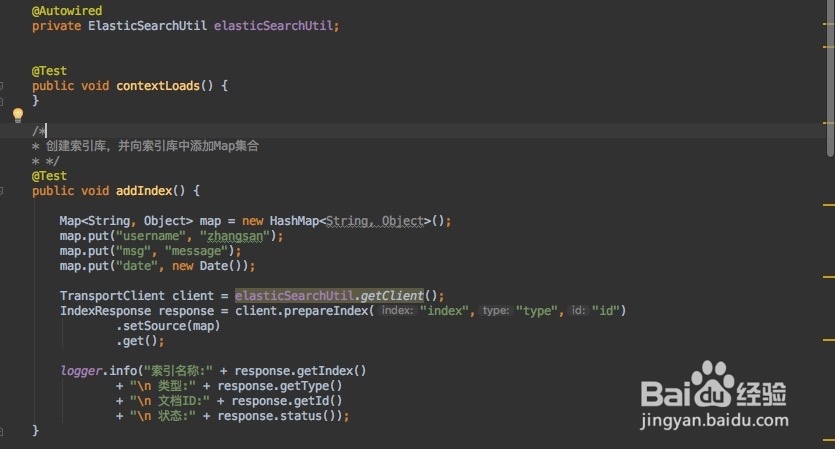This screenshot has width=835, height=449.
Task: Click the .get() call line
Action: point(140,341)
